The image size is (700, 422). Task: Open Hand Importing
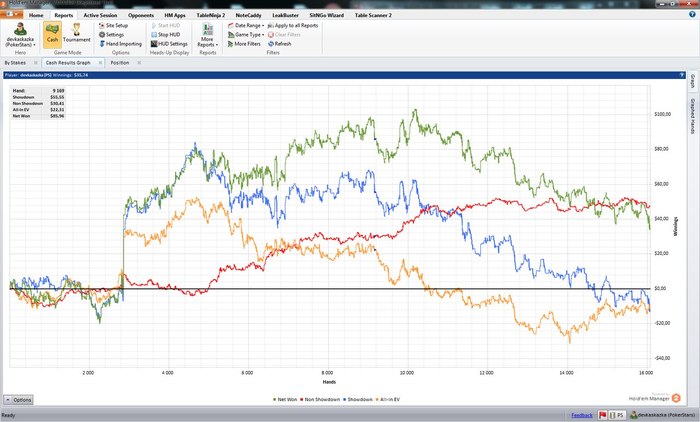(x=121, y=44)
